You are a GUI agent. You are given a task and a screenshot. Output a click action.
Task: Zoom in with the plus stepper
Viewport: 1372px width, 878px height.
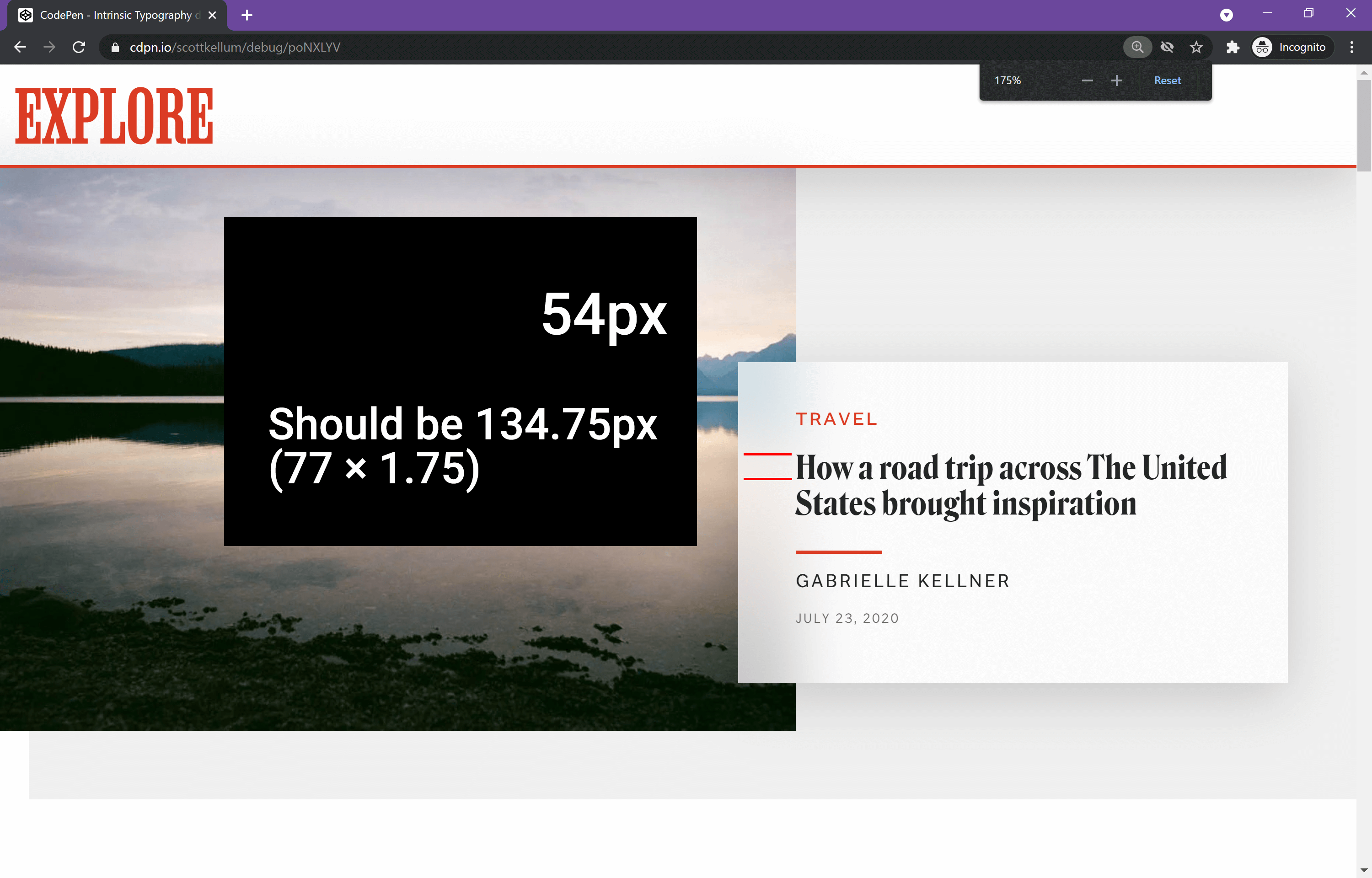1117,80
